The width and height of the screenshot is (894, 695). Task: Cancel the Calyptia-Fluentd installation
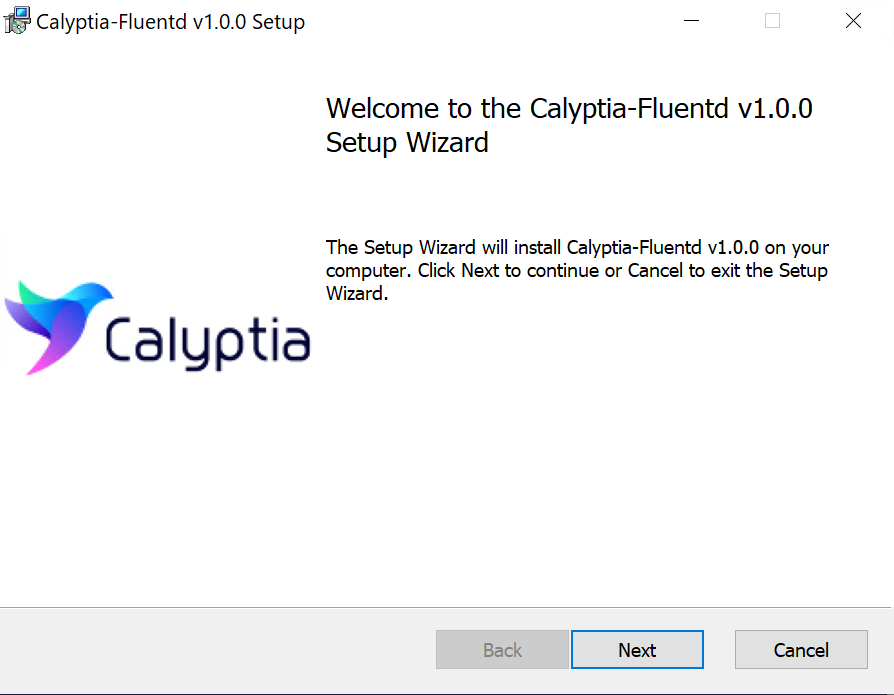[801, 649]
